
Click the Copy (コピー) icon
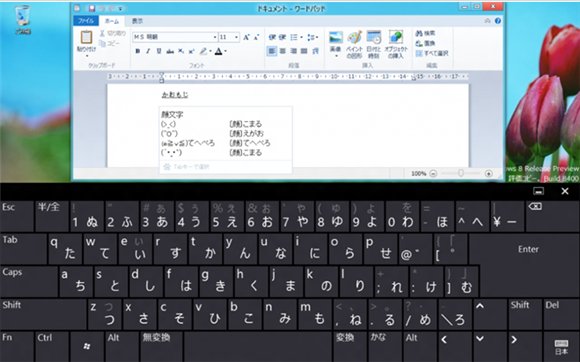pos(102,43)
